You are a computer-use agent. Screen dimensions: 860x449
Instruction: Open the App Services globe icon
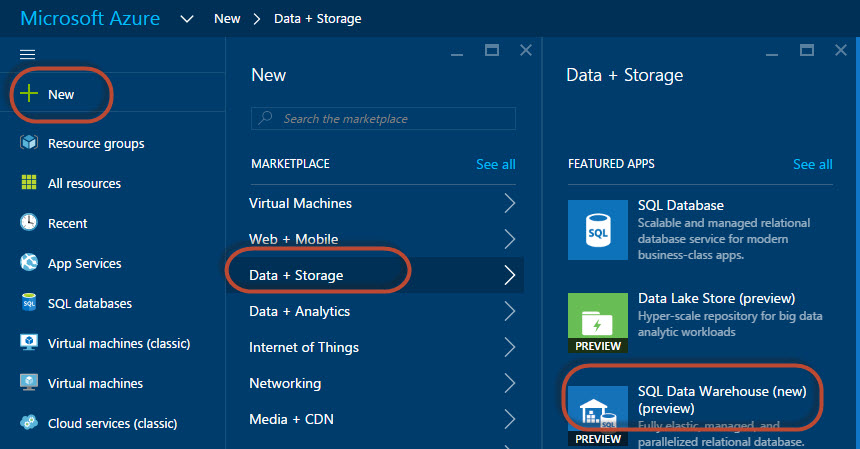[29, 263]
